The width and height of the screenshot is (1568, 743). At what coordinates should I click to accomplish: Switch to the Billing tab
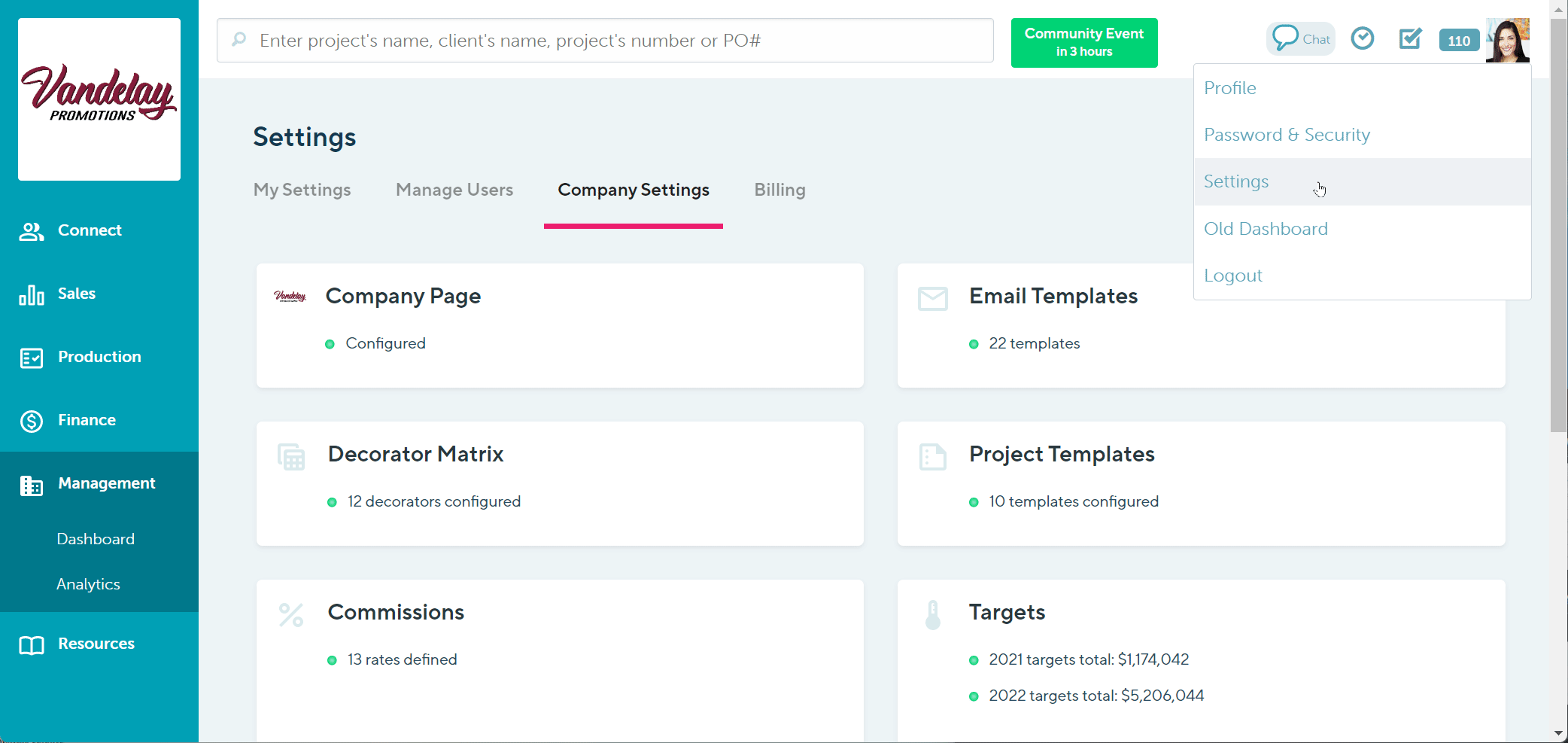click(x=779, y=190)
